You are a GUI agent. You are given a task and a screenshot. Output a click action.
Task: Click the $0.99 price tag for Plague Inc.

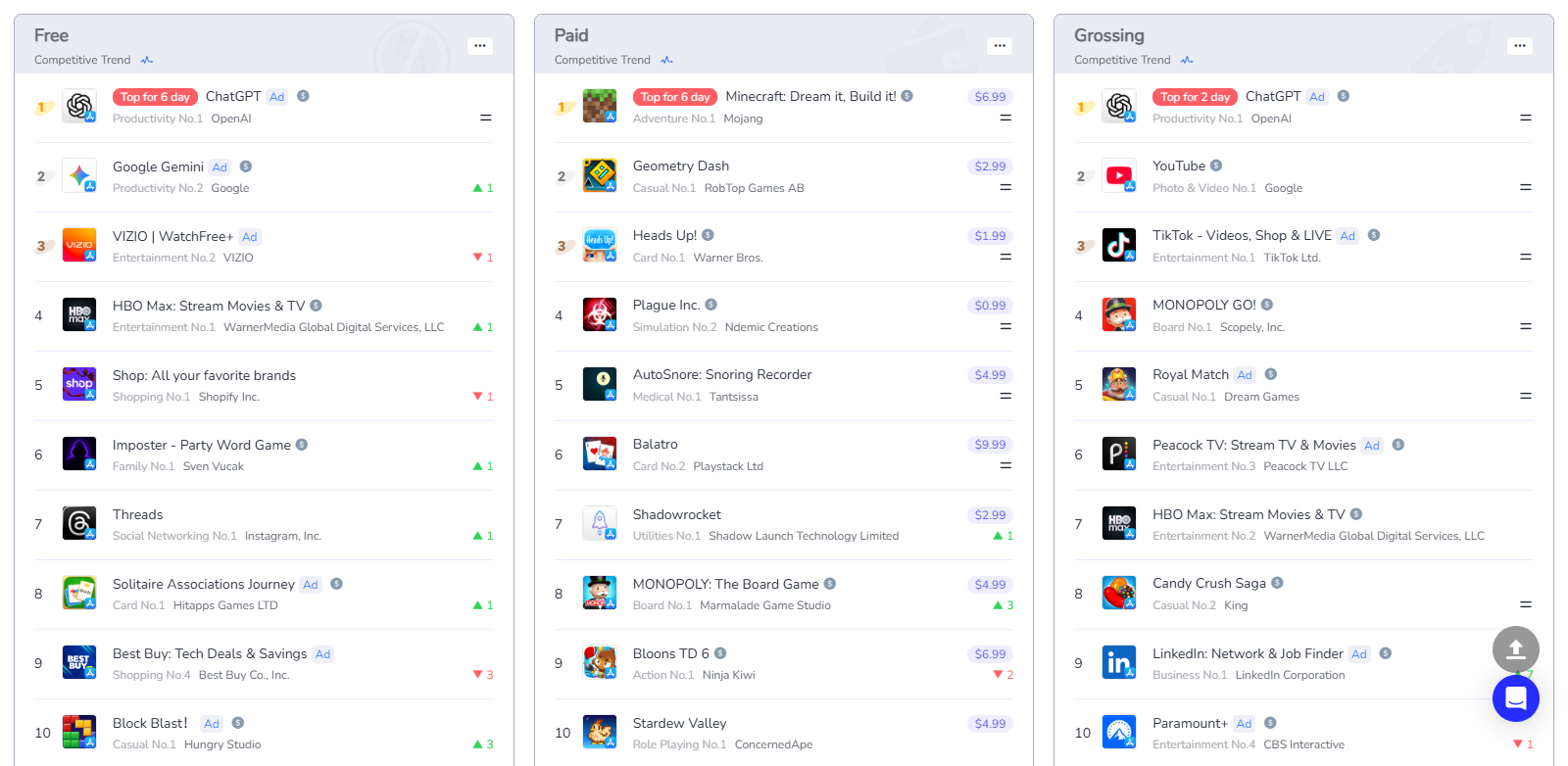990,306
